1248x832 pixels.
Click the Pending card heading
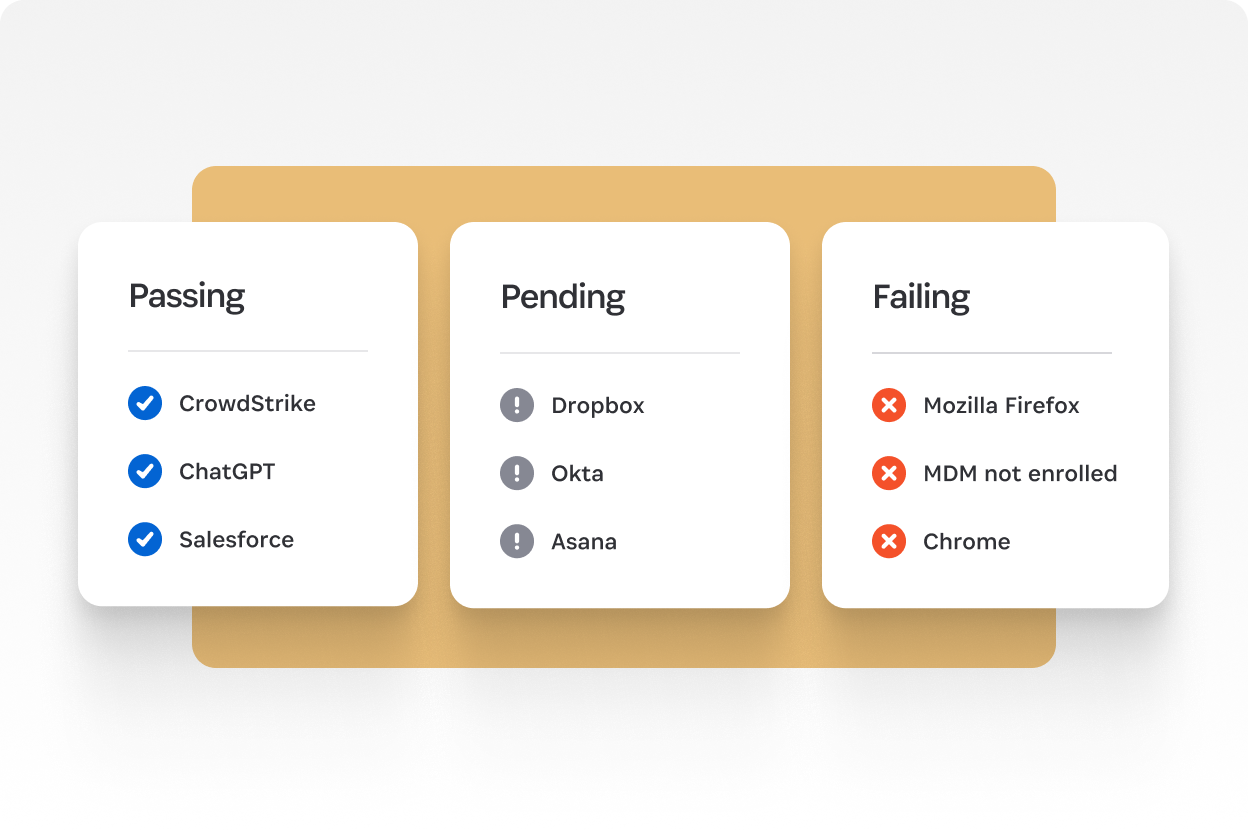[x=563, y=297]
